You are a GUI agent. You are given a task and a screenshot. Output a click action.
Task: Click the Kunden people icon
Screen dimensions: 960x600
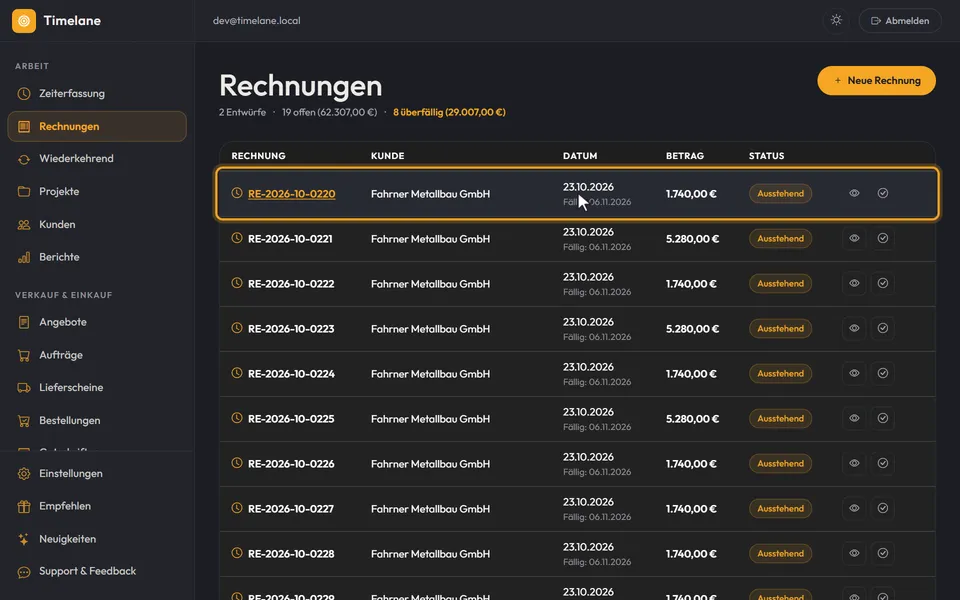tap(24, 225)
